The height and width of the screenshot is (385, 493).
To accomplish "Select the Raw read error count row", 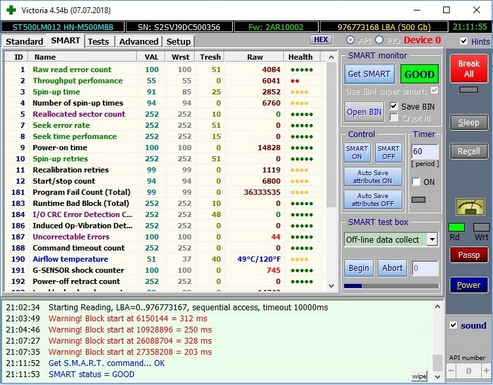I will 165,70.
